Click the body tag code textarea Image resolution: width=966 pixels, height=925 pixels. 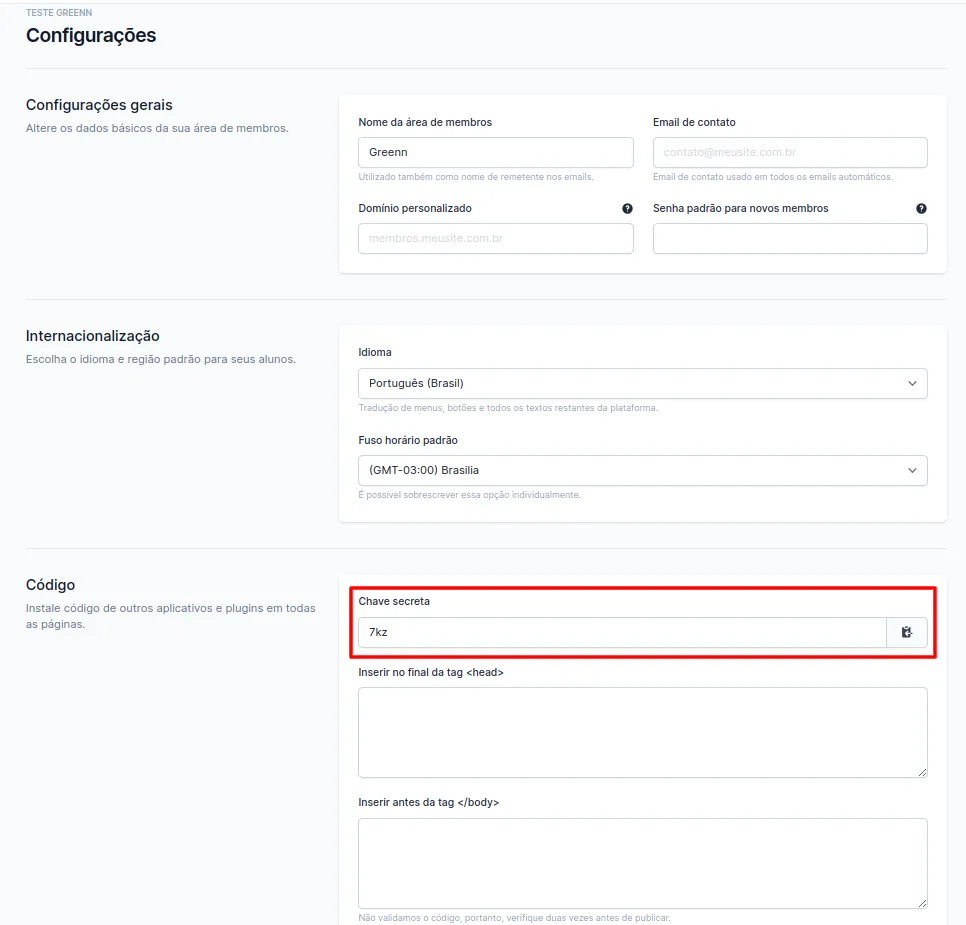coord(643,863)
